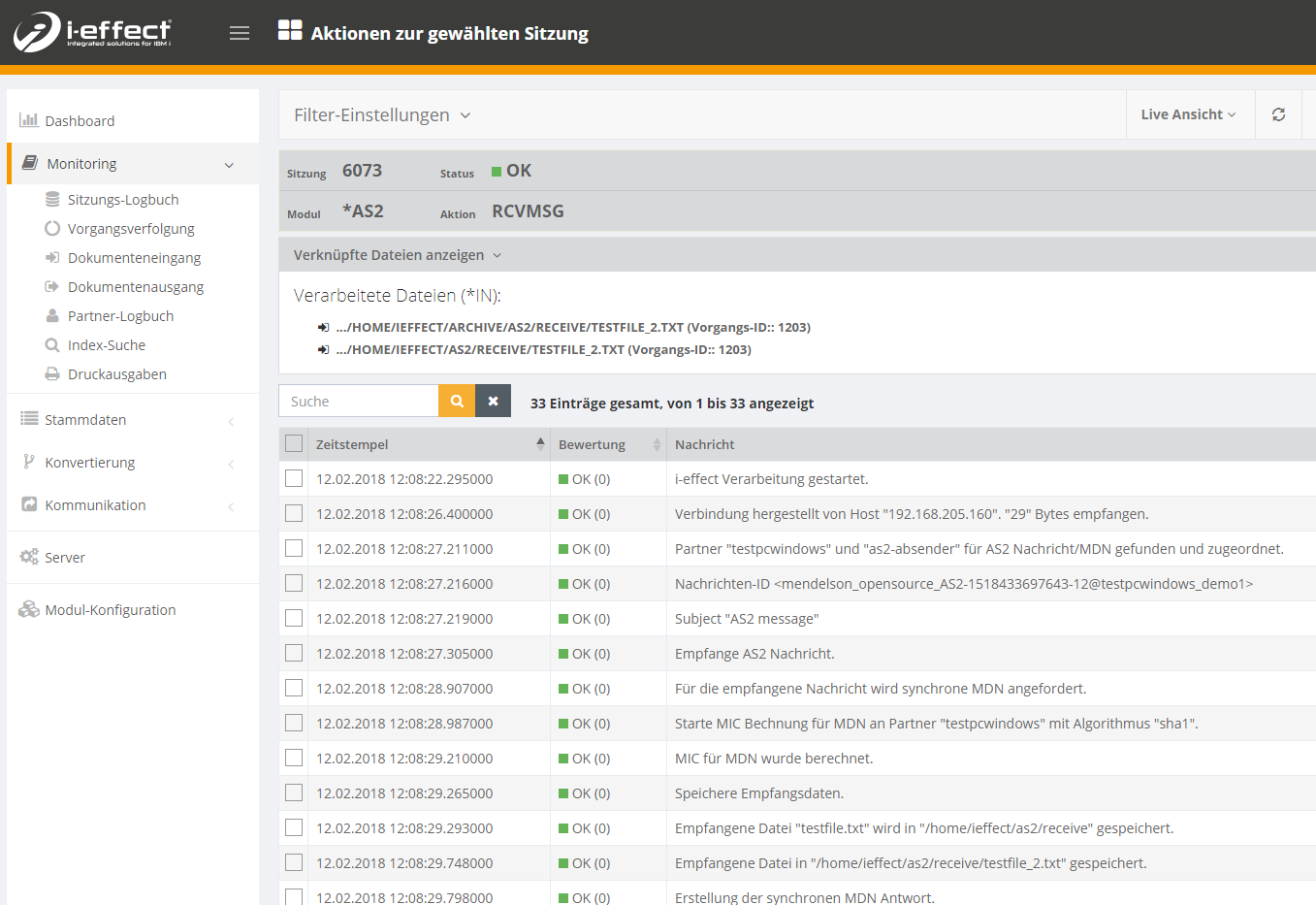Open Server via the gears icon
The image size is (1316, 905).
pyautogui.click(x=29, y=557)
